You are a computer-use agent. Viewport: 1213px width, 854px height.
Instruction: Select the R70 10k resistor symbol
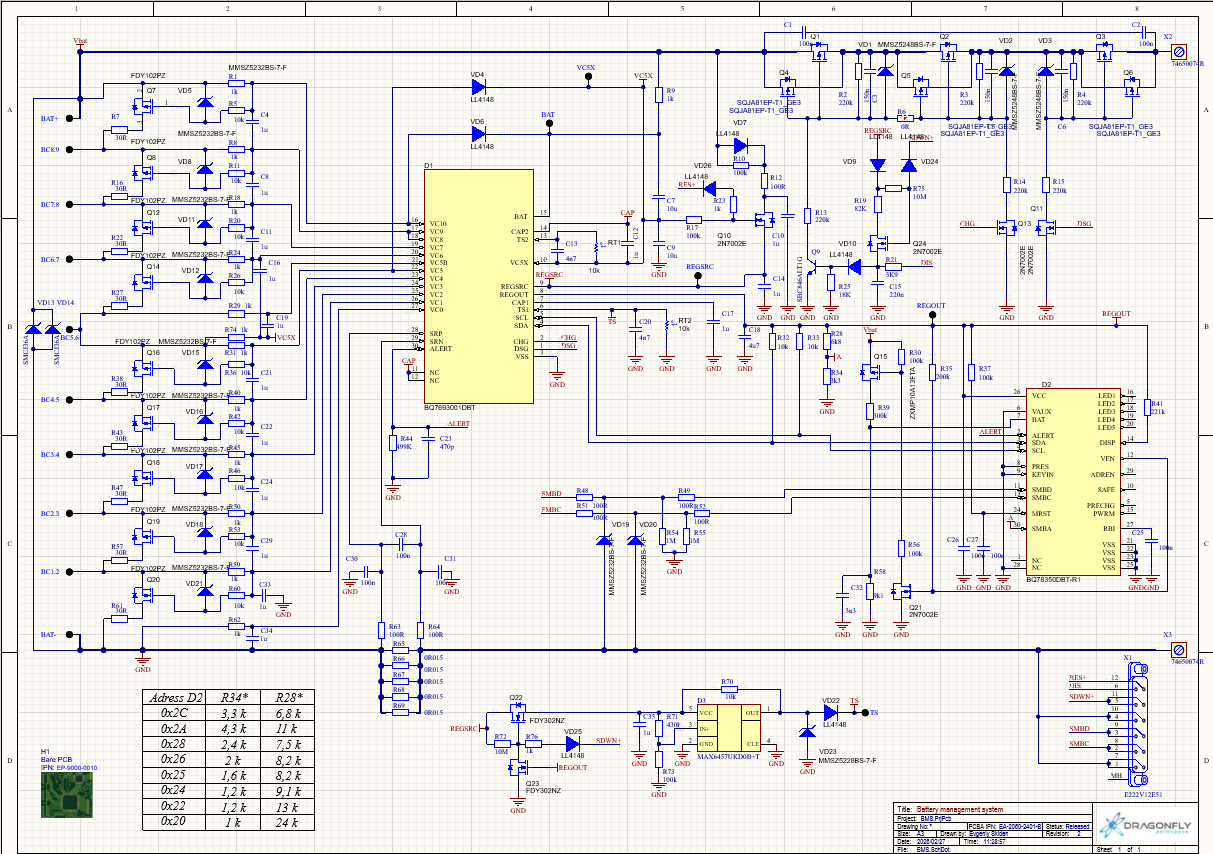[731, 689]
